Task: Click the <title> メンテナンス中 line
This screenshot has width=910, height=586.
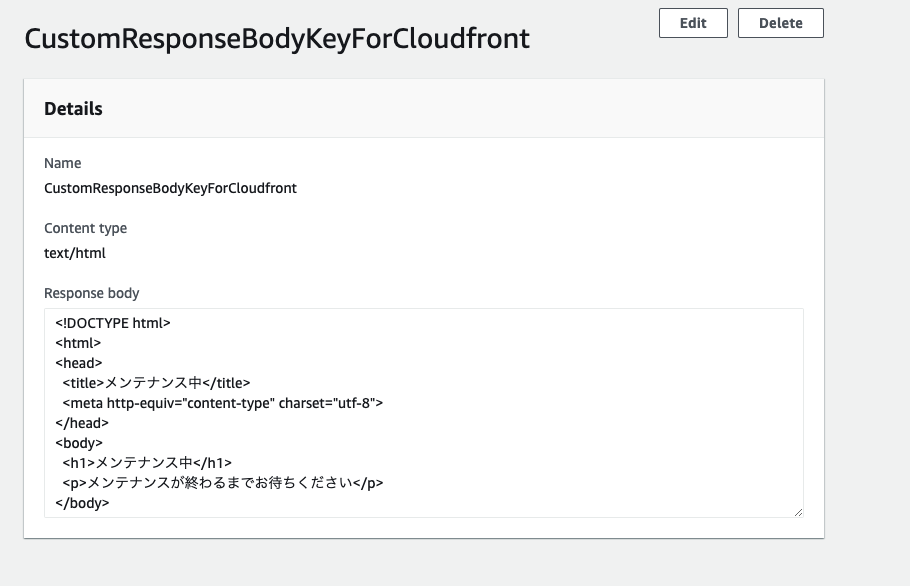Action: point(156,383)
